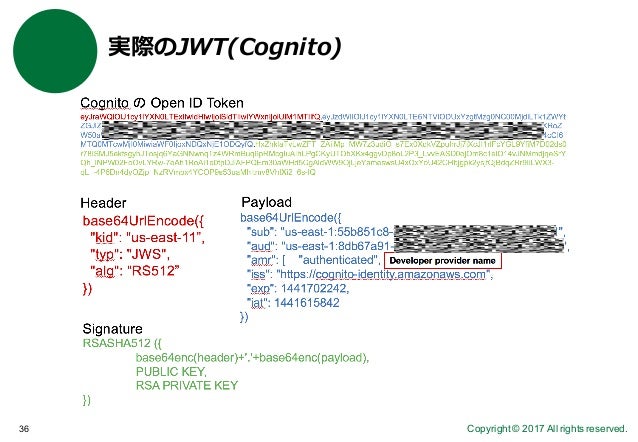Click the slide number 36
Screen dimensions: 638x442
pos(24,429)
